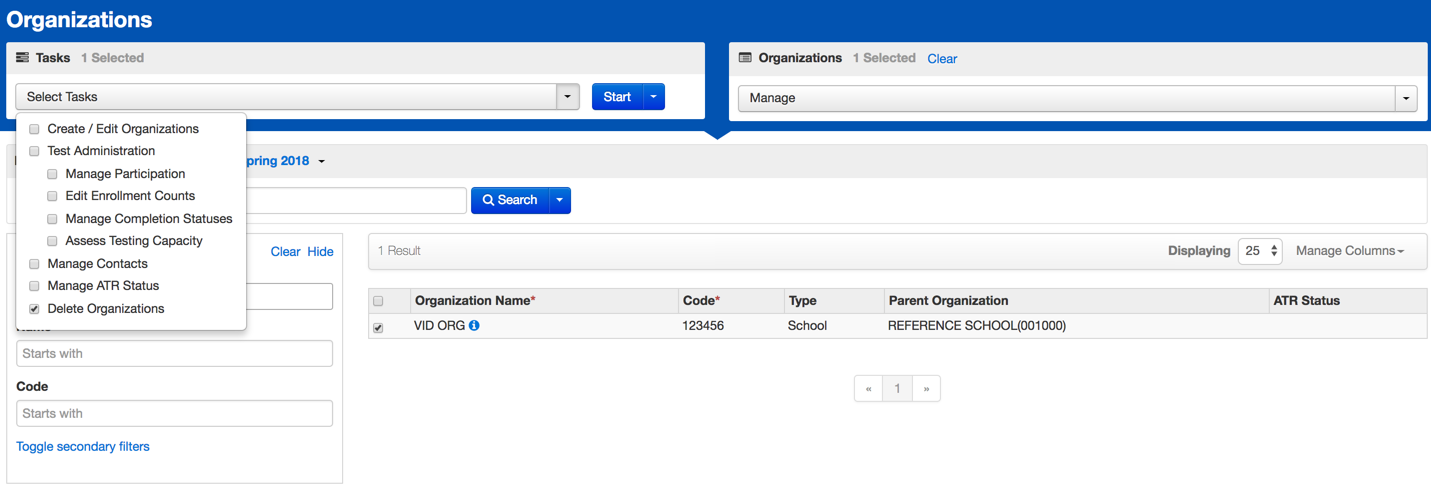Click the Organizations panel header icon

(745, 58)
